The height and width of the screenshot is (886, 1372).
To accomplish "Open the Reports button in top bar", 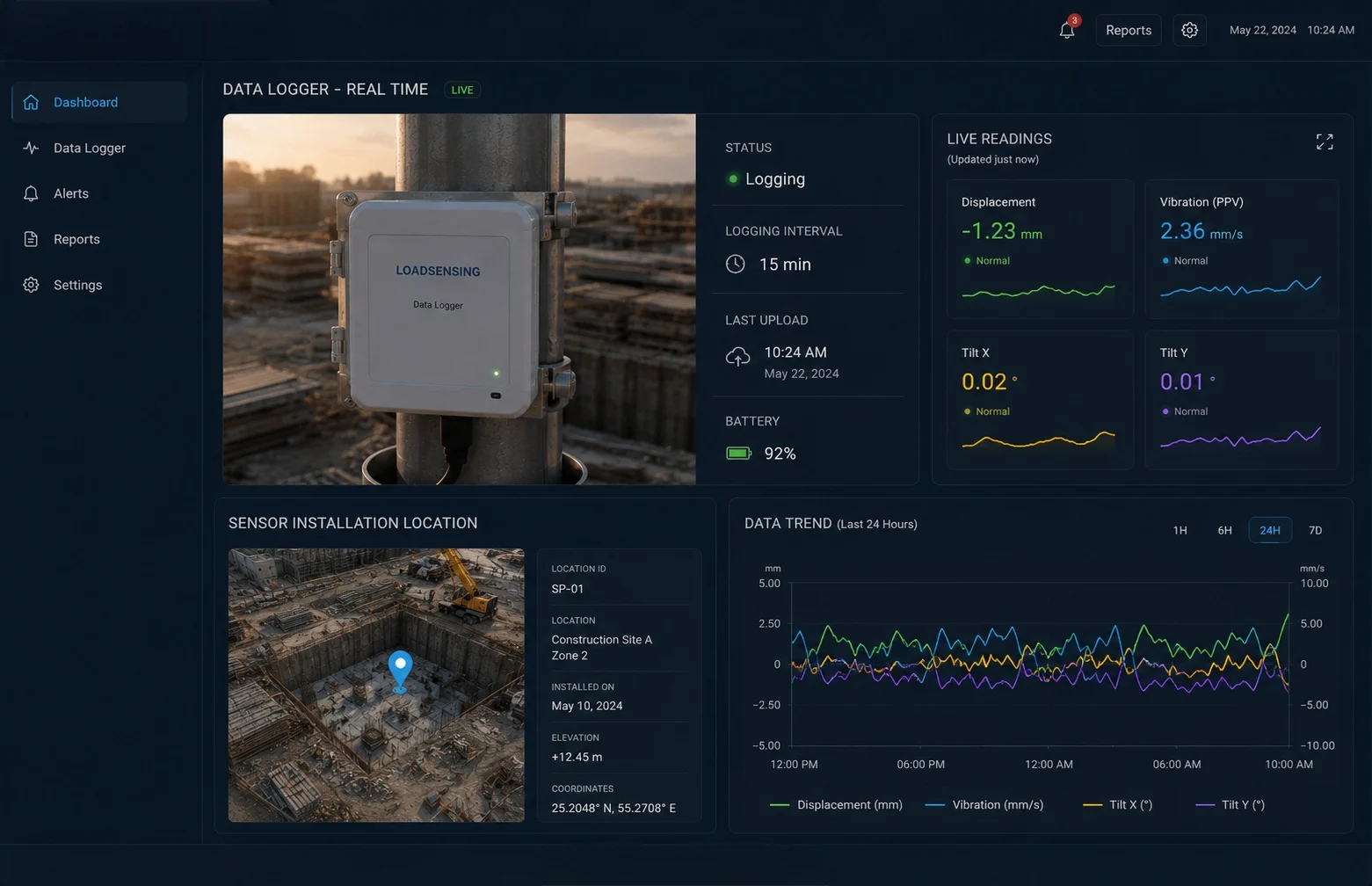I will [1129, 30].
